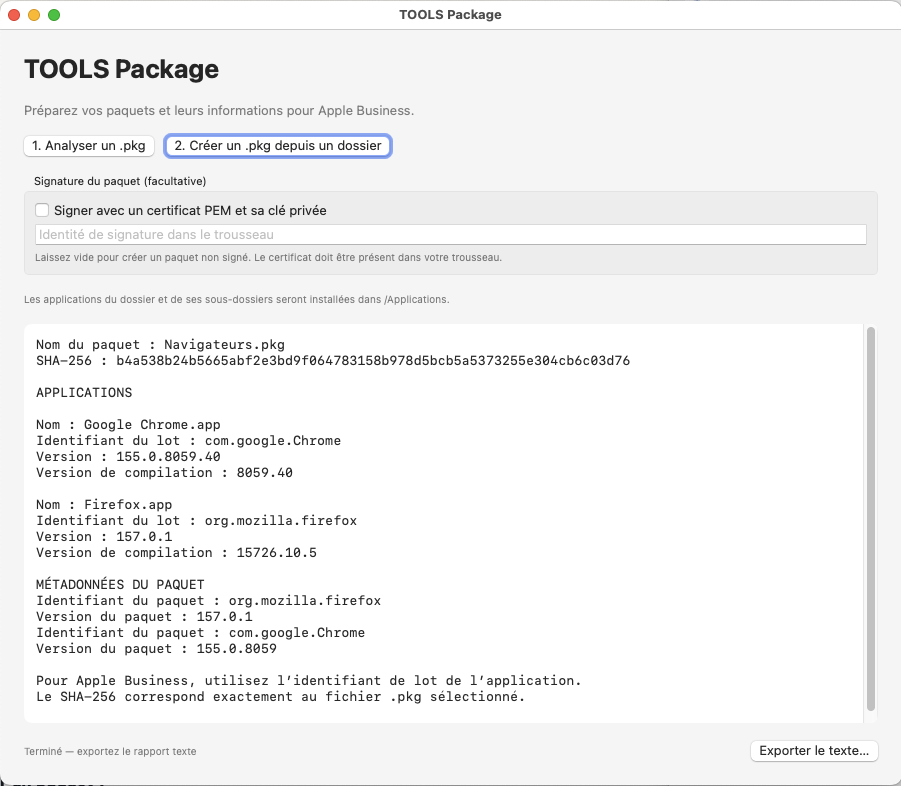Maximize the window with the green button
This screenshot has width=901, height=786.
pos(54,15)
